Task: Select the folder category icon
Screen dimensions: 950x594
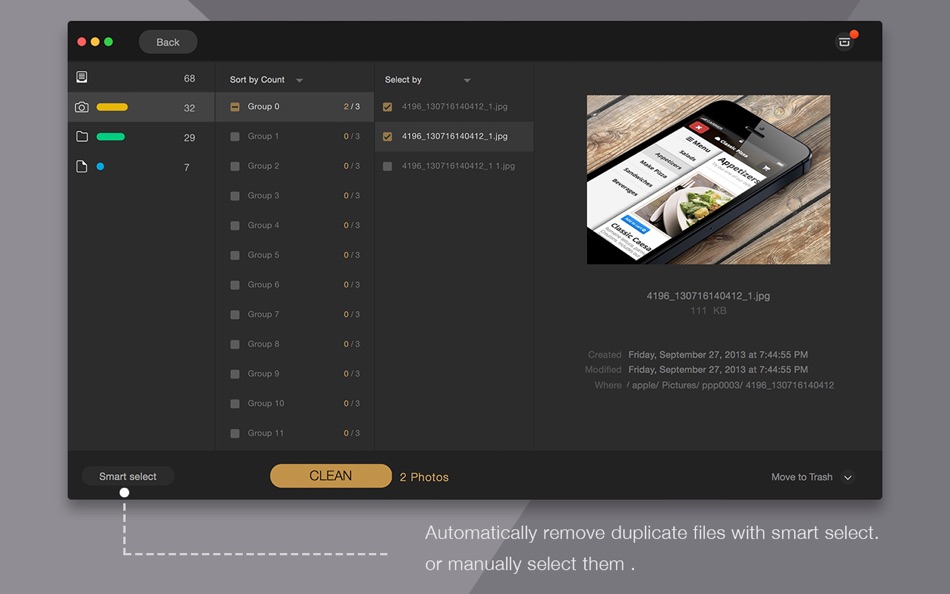Action: pos(82,136)
